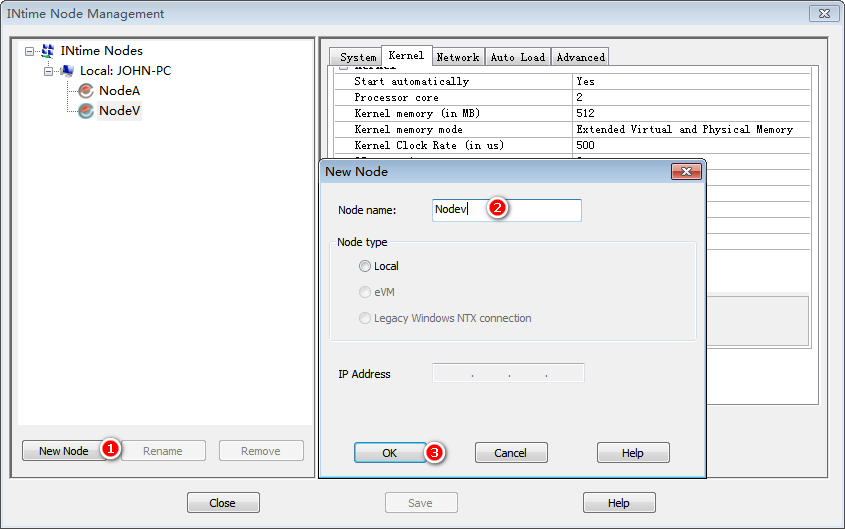The image size is (845, 529).
Task: Select NodeV in the tree
Action: pos(120,110)
